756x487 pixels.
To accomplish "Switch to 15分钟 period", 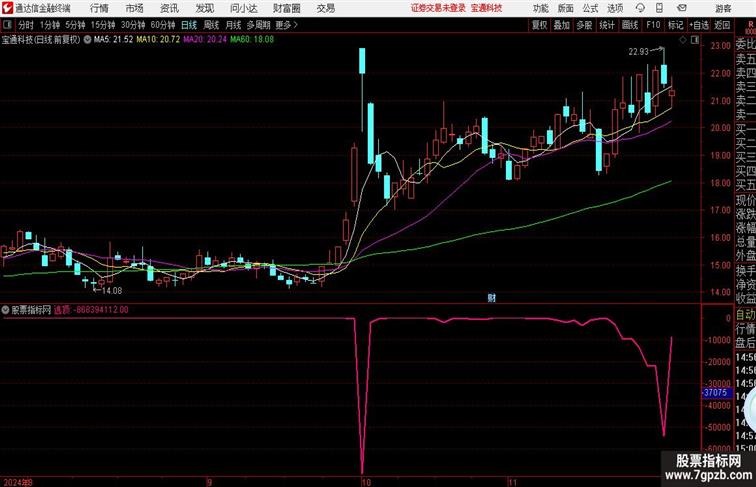I will (x=103, y=25).
